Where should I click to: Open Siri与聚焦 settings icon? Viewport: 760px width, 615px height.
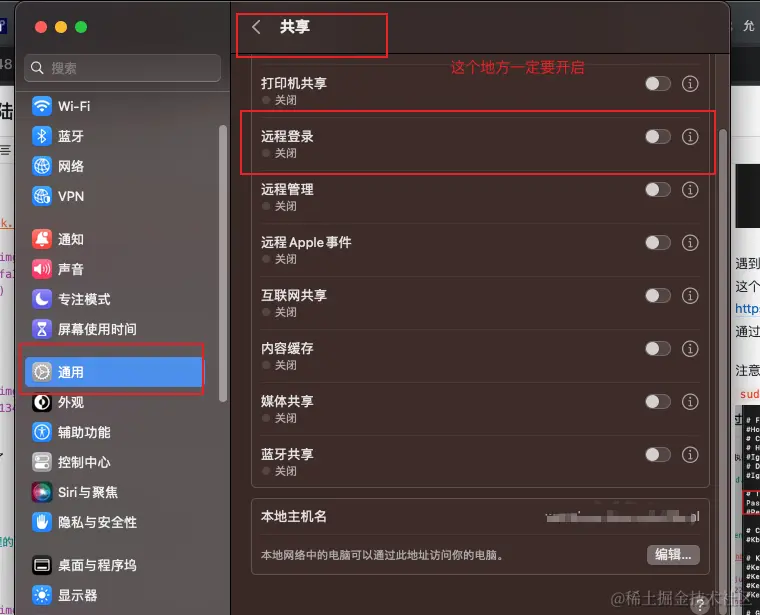point(42,492)
